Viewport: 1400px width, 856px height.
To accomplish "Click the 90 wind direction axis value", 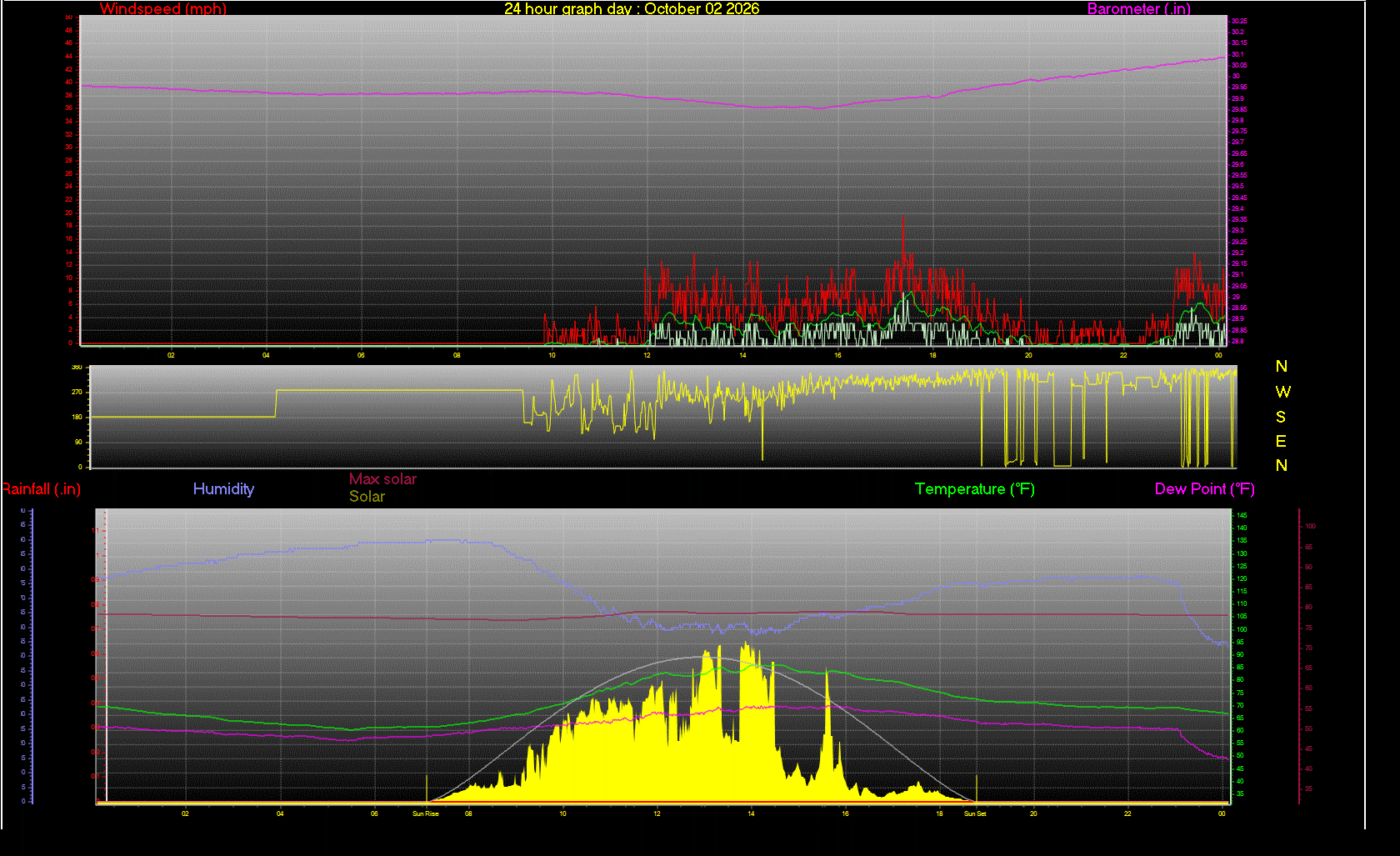I will (79, 442).
